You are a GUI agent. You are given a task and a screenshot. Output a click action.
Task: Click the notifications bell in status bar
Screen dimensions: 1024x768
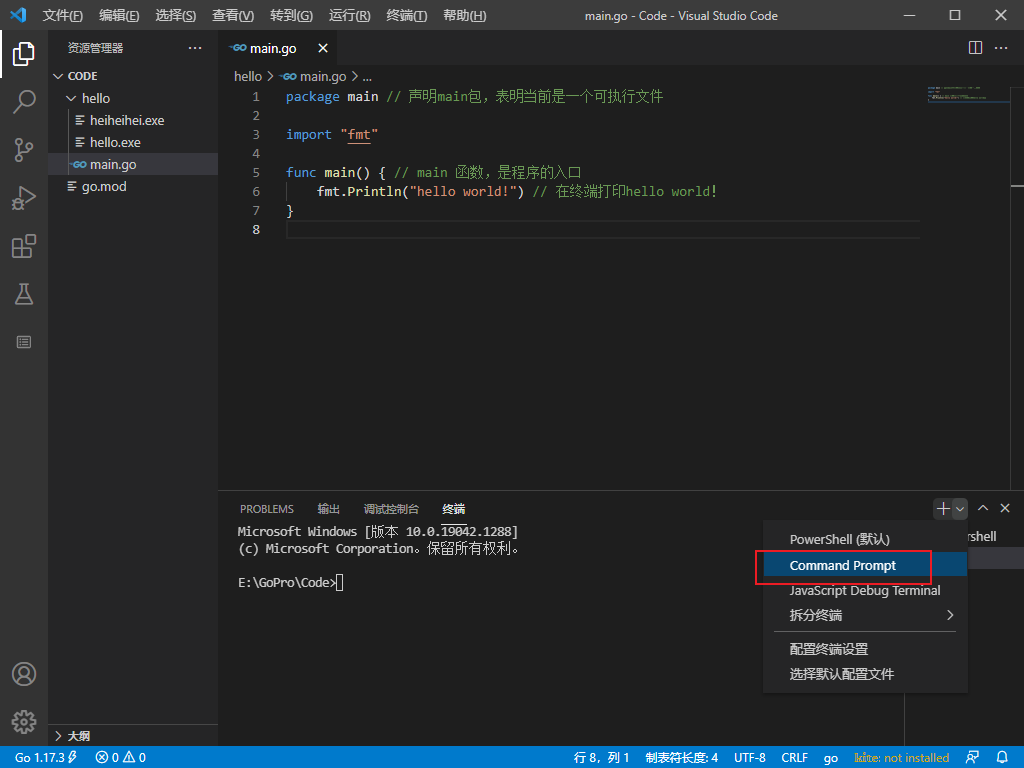(1002, 757)
